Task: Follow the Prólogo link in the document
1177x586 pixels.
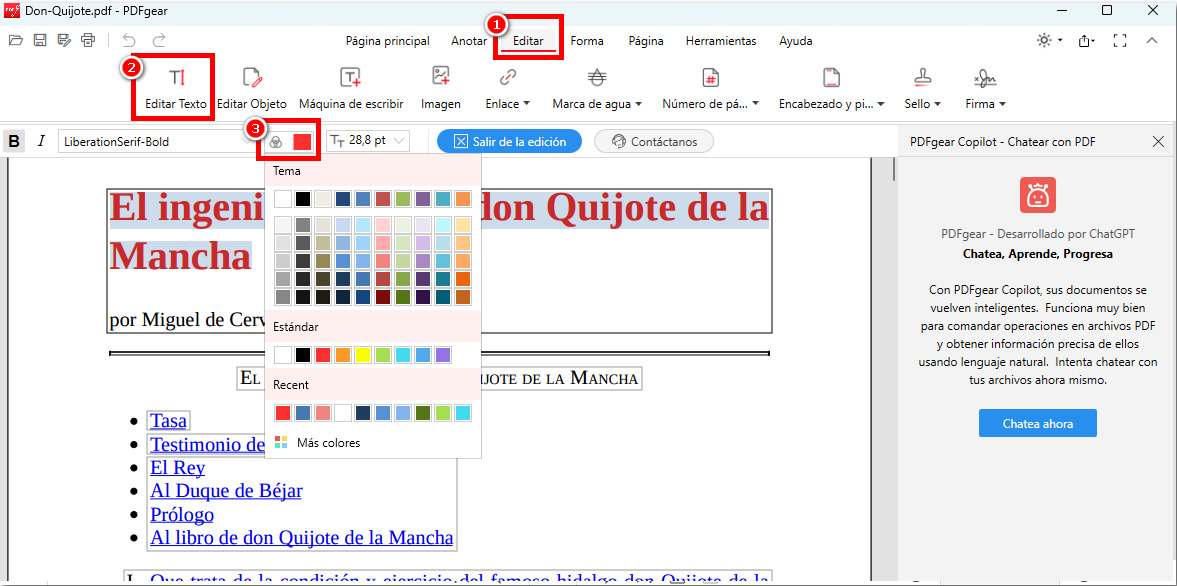Action: pos(181,514)
